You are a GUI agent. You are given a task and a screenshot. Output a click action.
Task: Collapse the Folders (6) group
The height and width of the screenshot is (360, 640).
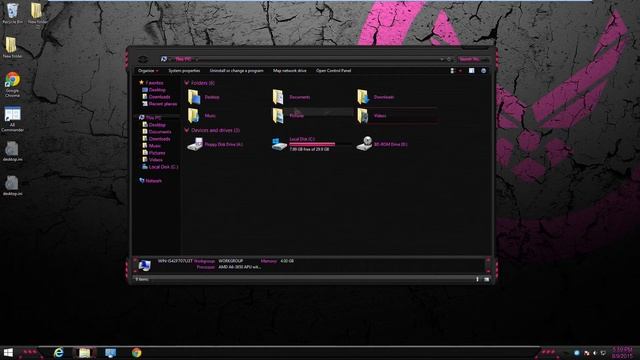tap(187, 83)
